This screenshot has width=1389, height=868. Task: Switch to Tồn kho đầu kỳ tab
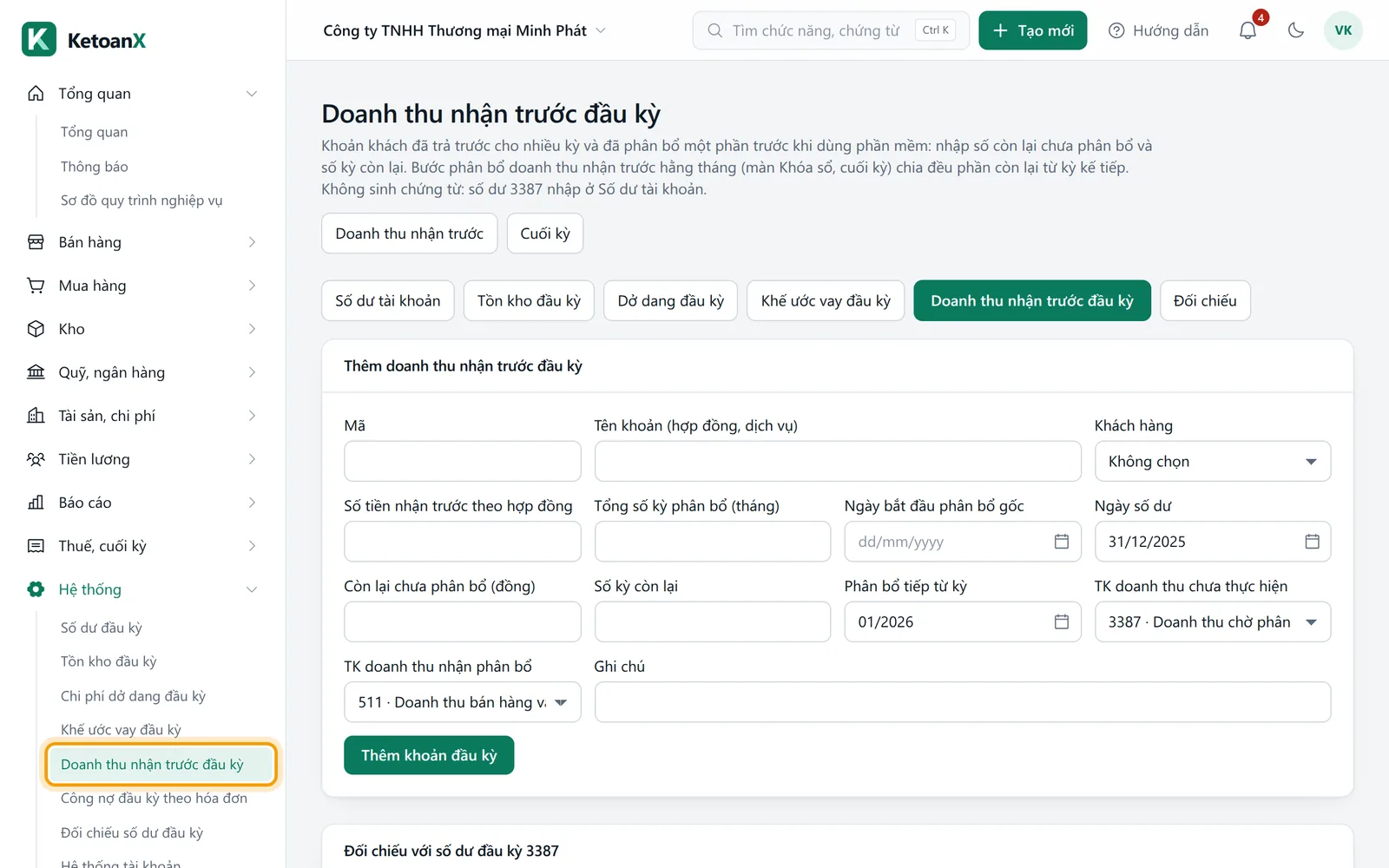[x=529, y=300]
